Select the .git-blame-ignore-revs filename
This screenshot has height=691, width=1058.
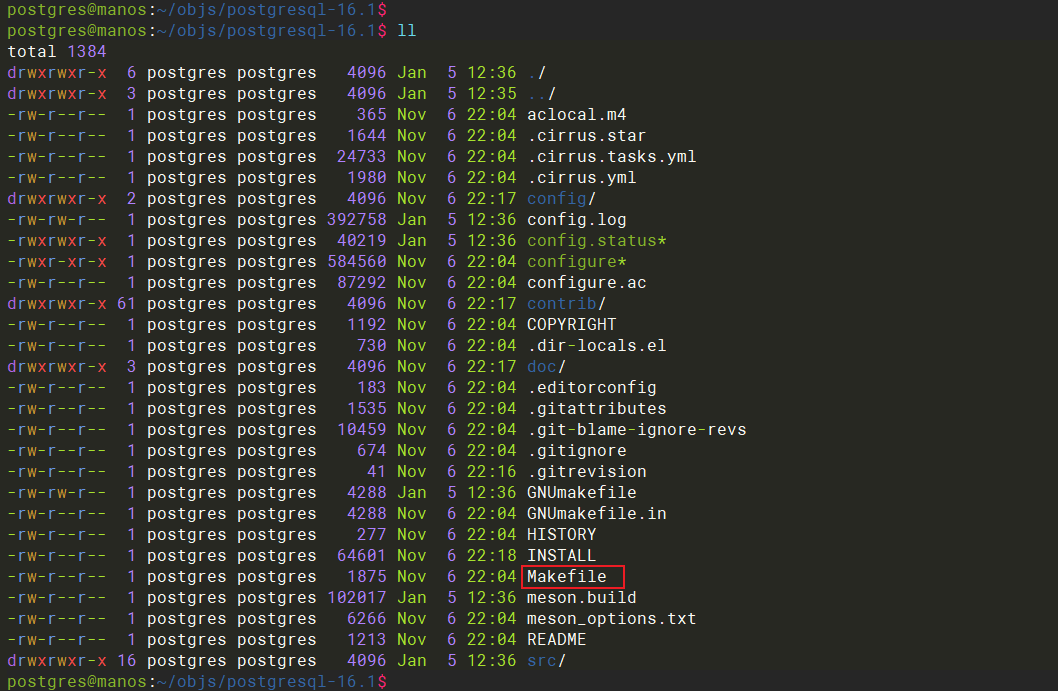[x=636, y=430]
